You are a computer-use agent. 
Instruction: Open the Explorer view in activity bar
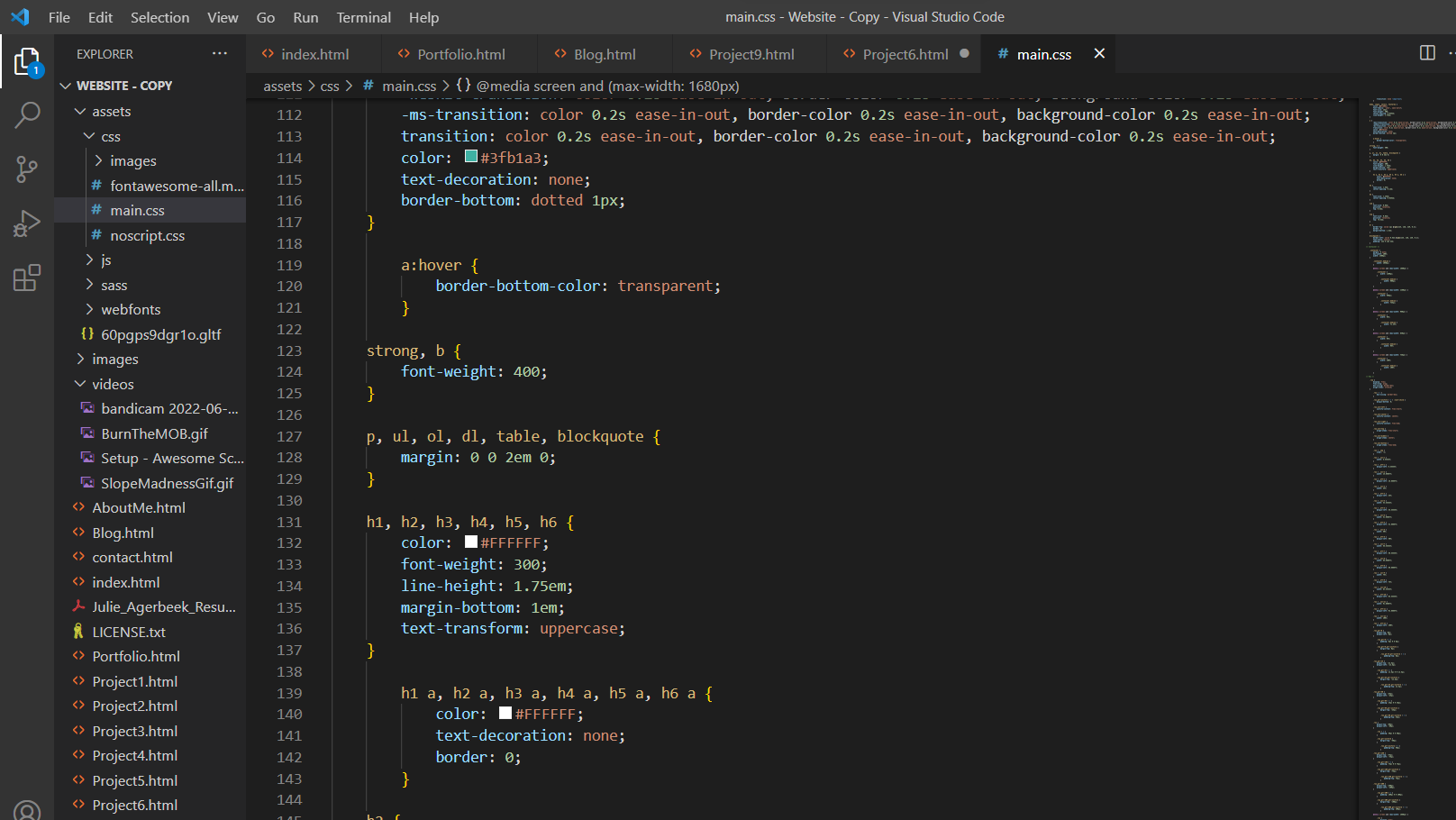tap(27, 61)
